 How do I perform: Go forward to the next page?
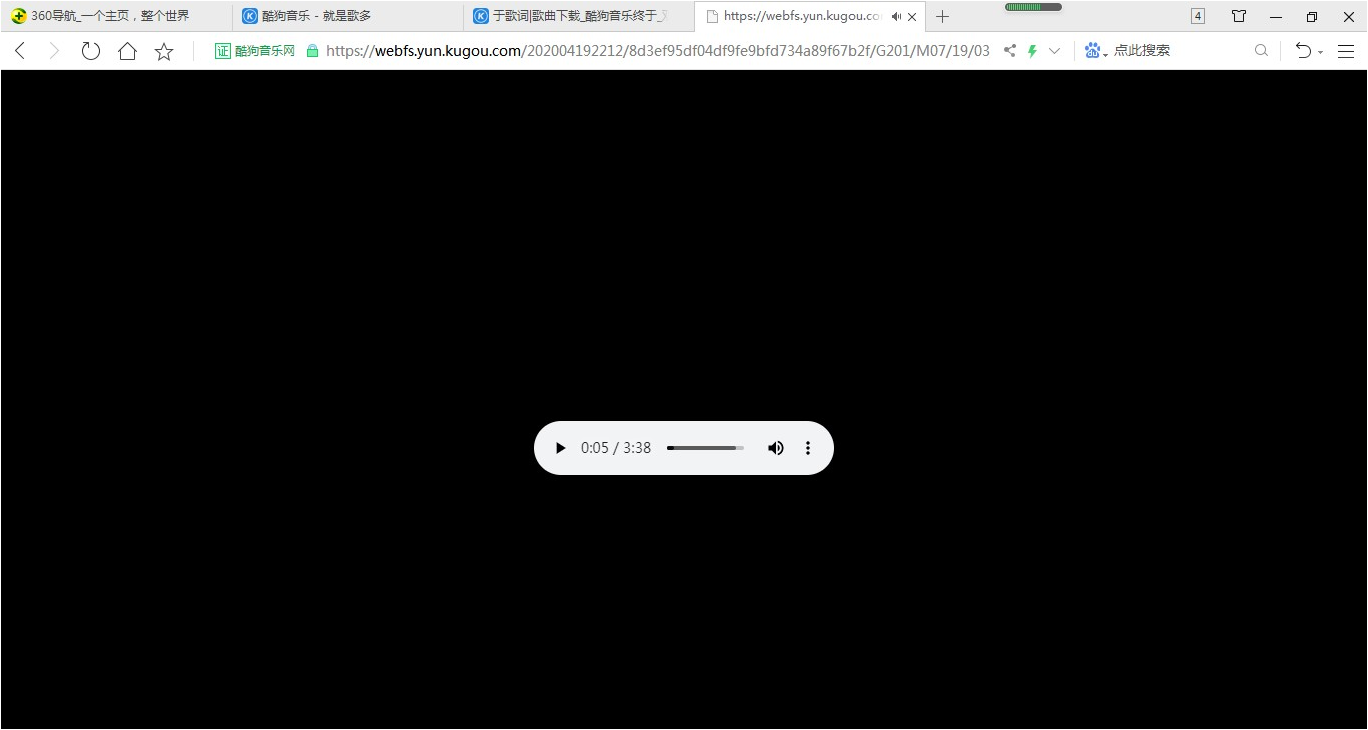coord(54,51)
